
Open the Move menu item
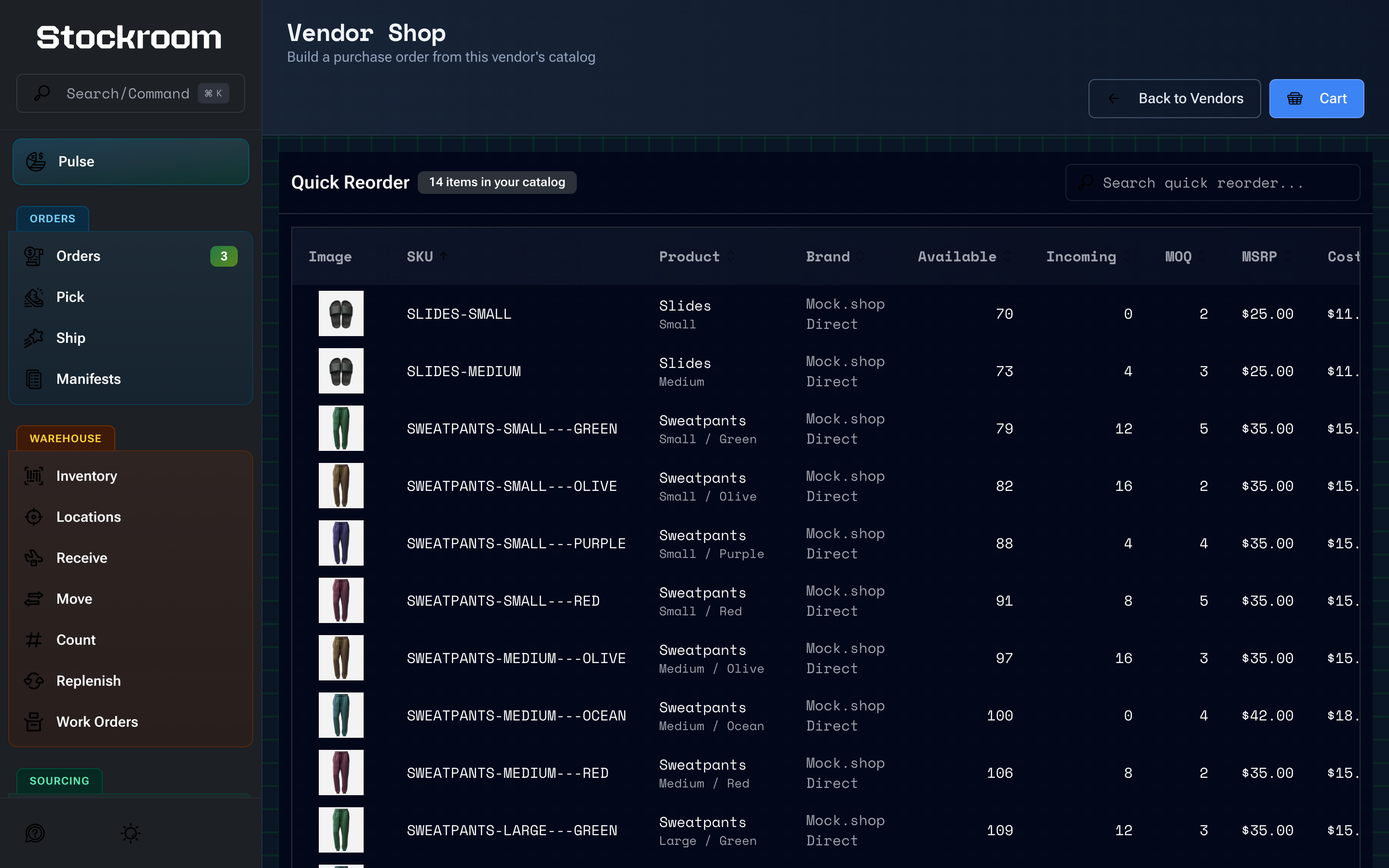[x=131, y=599]
